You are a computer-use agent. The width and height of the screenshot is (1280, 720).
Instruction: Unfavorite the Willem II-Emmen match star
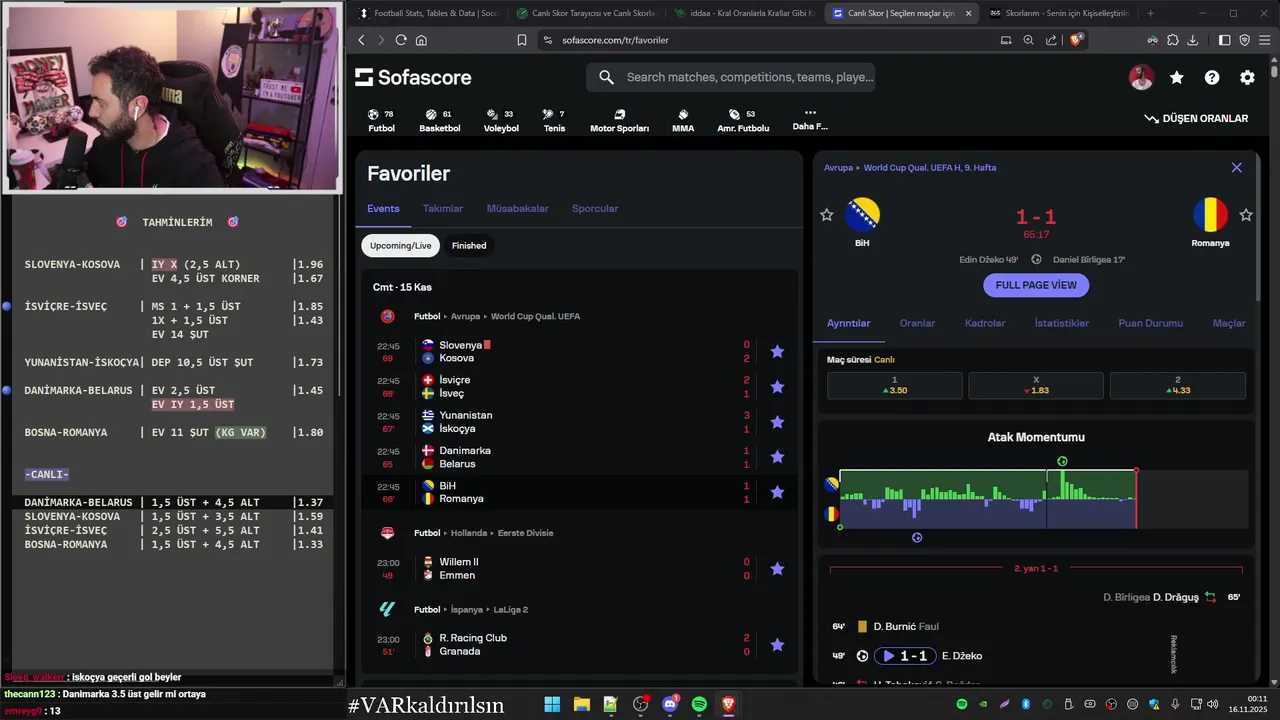(777, 569)
